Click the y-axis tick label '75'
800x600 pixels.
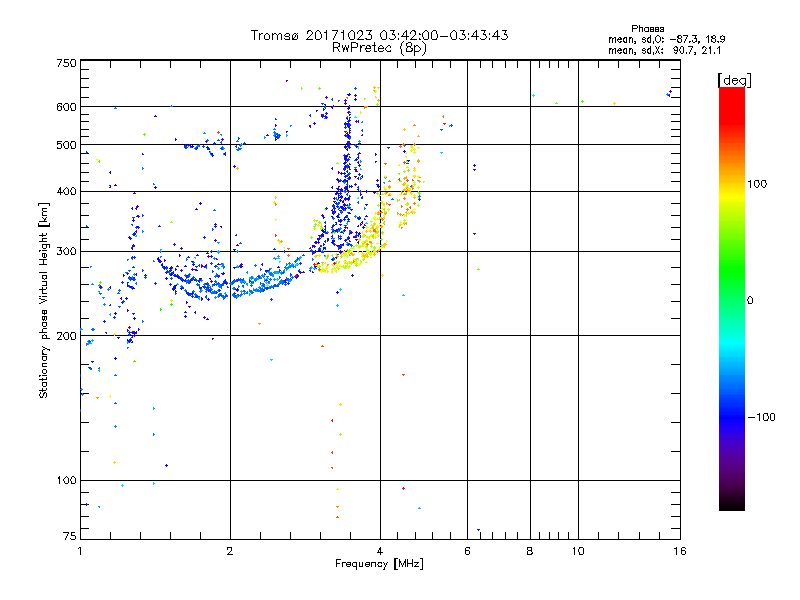click(x=70, y=536)
